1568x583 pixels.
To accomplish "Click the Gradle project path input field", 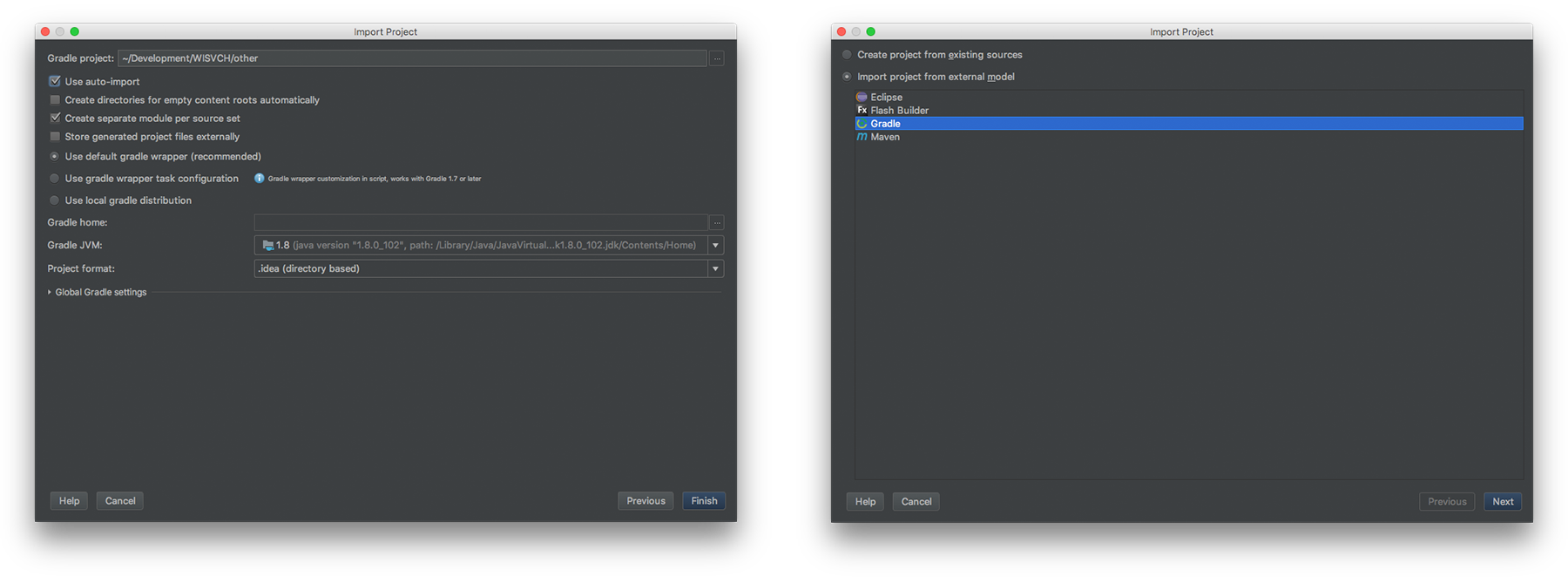I will tap(412, 58).
